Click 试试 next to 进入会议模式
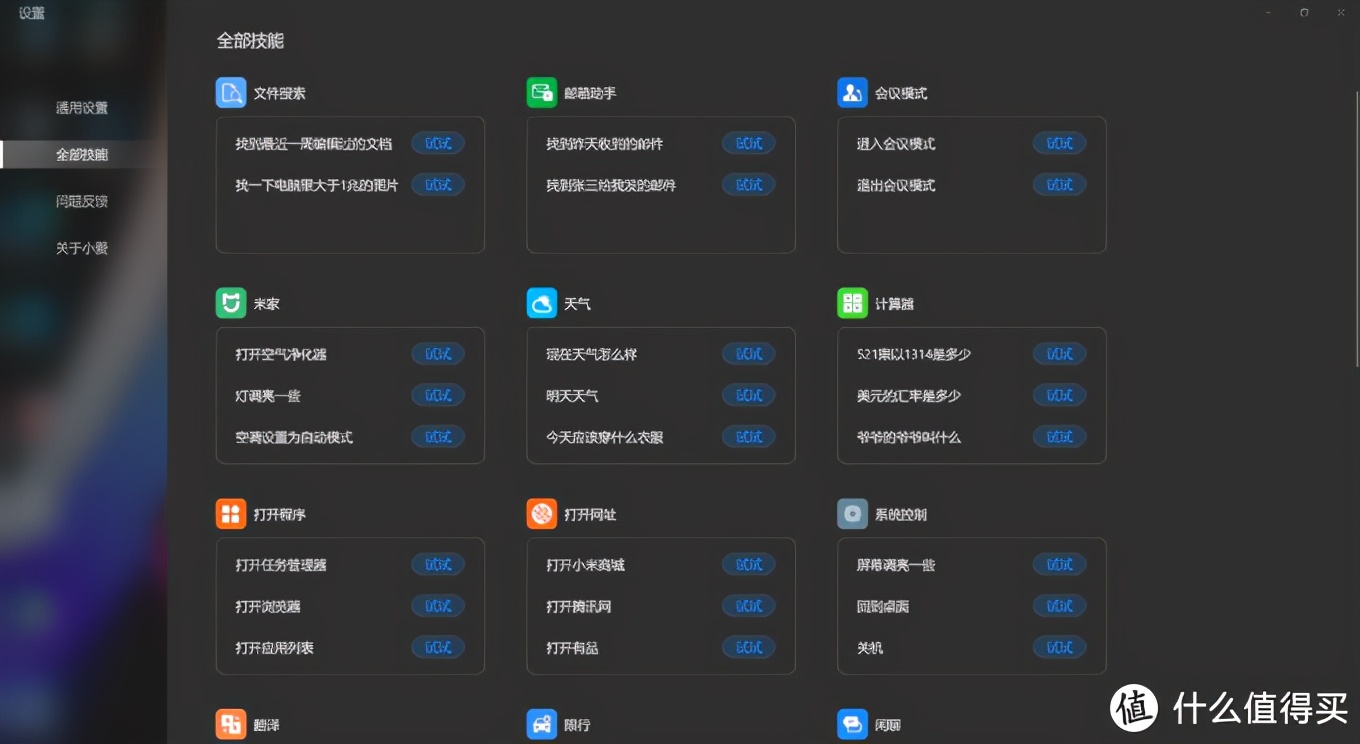 click(1059, 143)
